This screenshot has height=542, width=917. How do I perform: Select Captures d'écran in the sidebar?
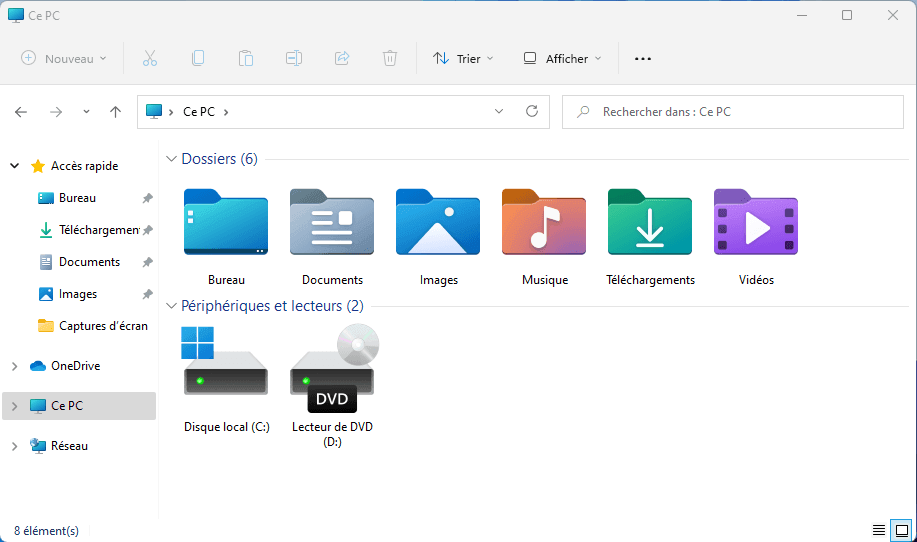click(103, 326)
